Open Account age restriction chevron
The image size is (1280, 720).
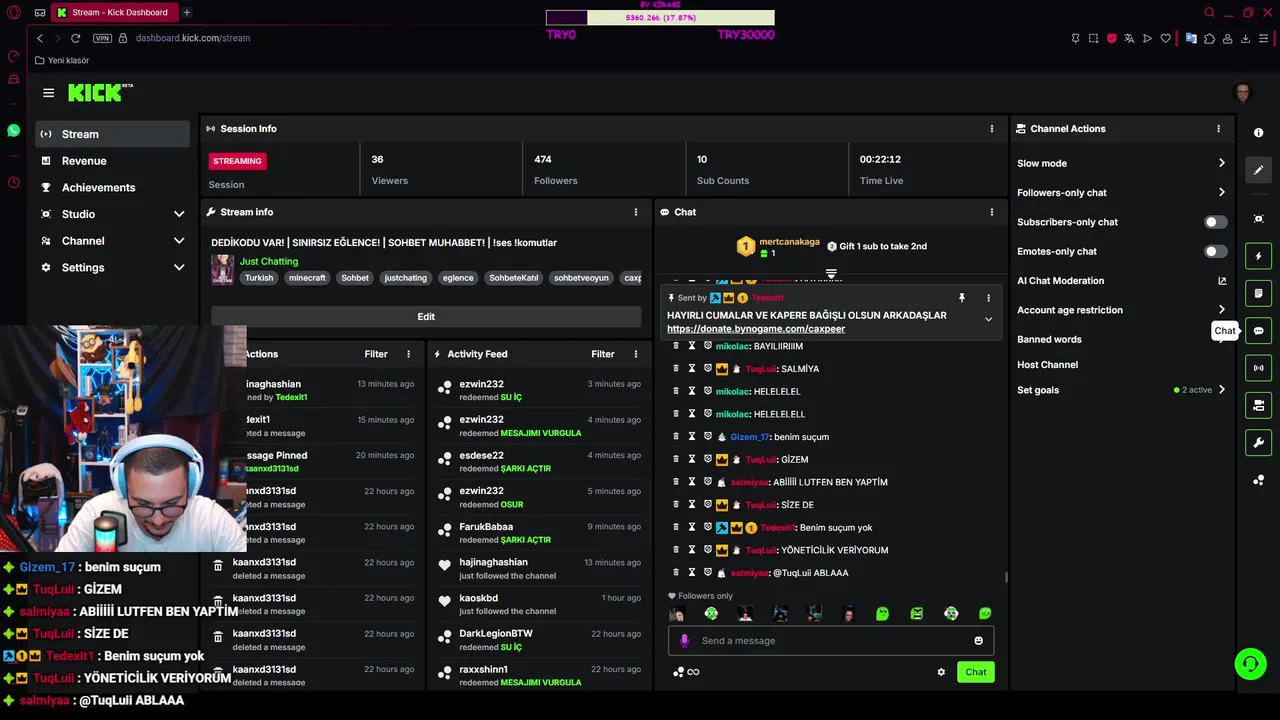pos(1221,310)
